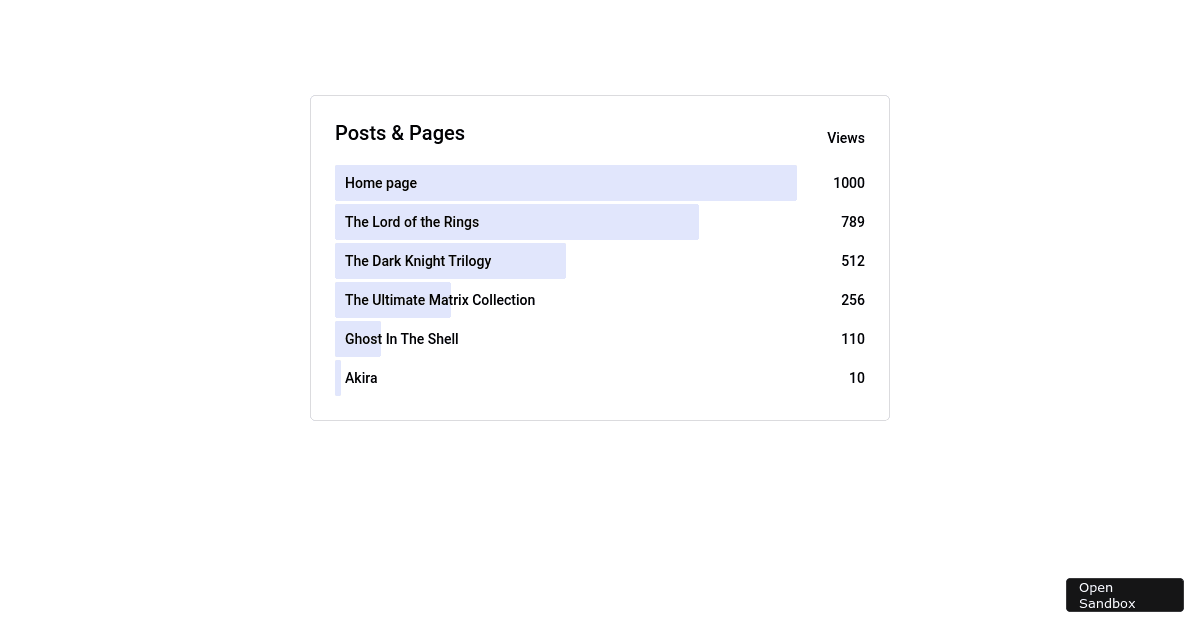
Task: Click the 512 views count
Action: (x=853, y=260)
